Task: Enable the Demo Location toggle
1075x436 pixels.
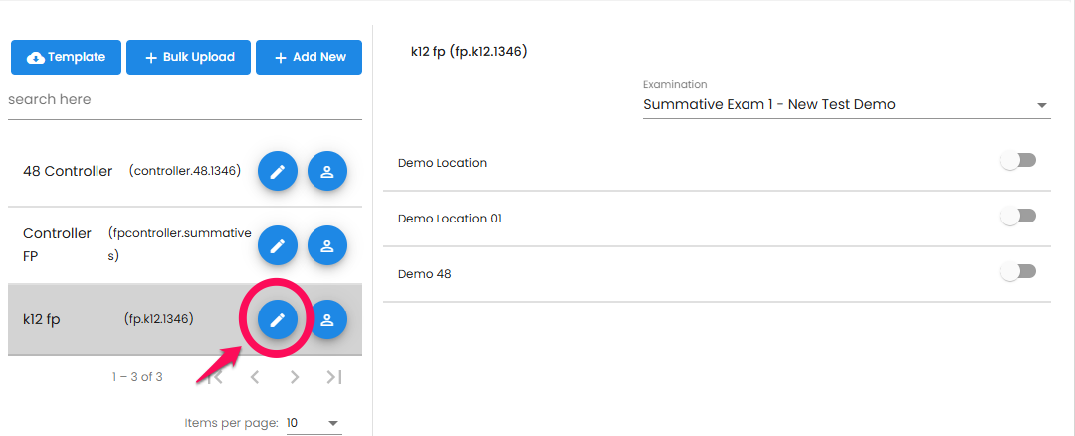Action: tap(1018, 161)
